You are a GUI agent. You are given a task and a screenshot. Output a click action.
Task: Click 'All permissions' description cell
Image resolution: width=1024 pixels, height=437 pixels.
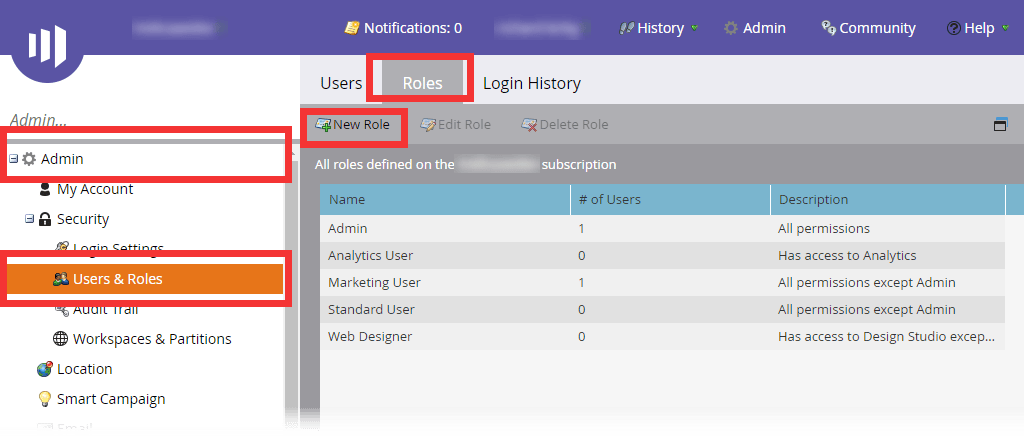click(824, 229)
